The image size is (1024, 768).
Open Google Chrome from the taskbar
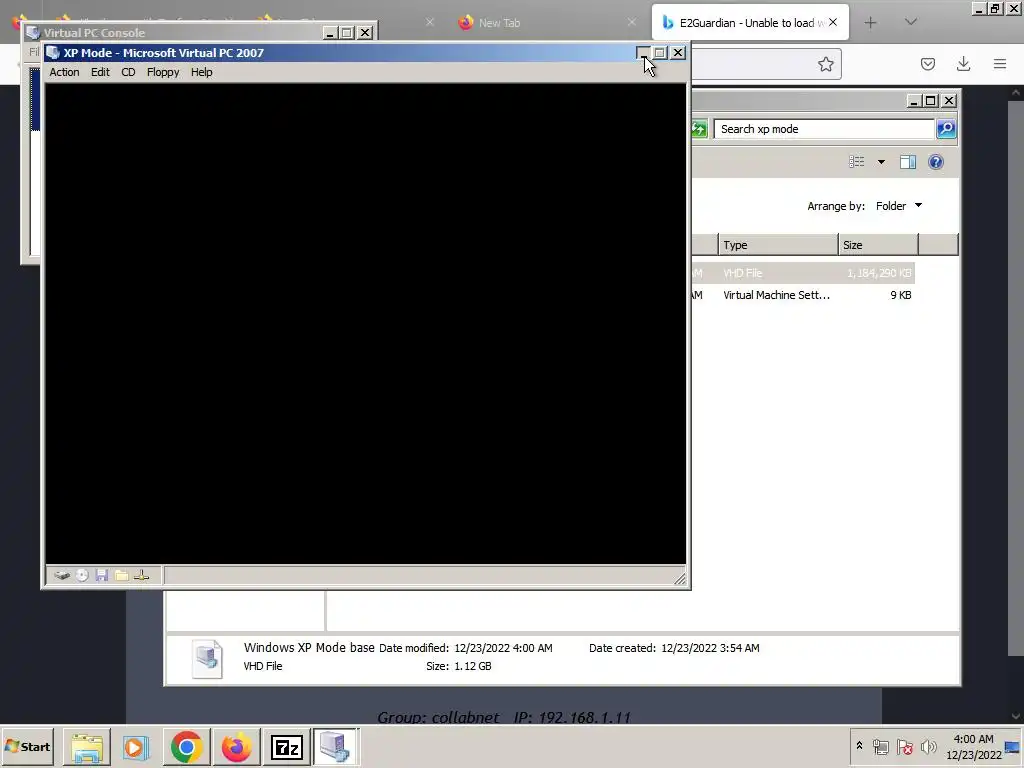(x=186, y=747)
